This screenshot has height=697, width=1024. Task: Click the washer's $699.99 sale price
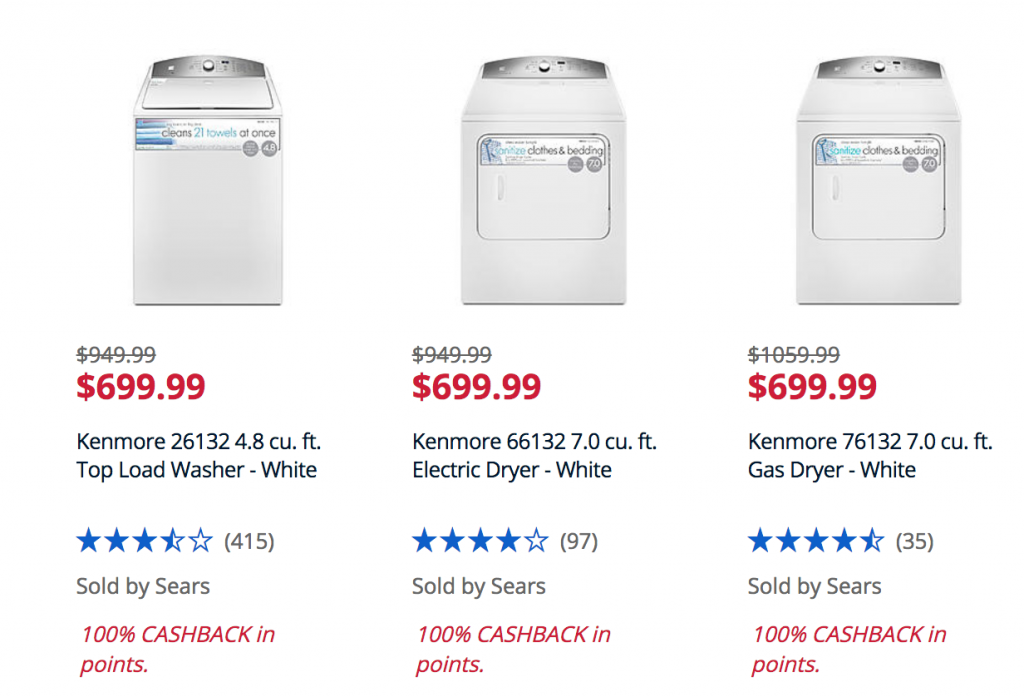pyautogui.click(x=140, y=386)
